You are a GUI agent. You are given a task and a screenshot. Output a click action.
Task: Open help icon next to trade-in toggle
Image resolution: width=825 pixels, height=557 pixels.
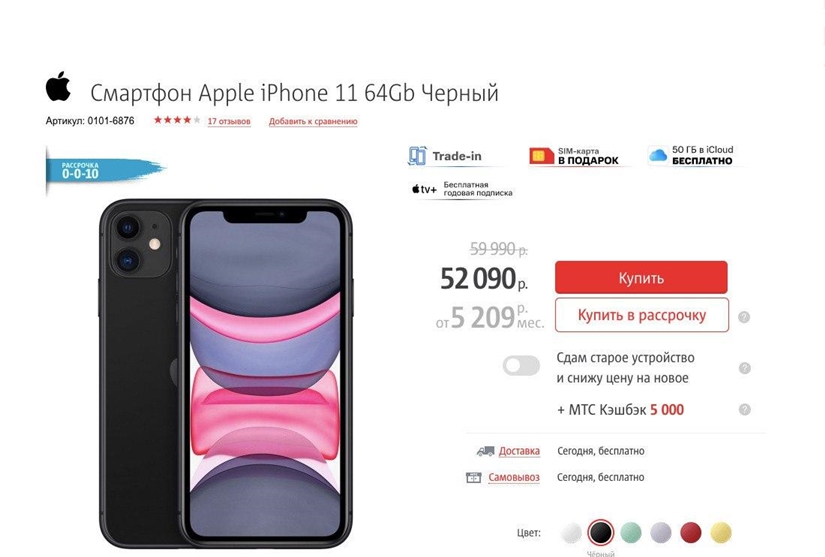(744, 368)
